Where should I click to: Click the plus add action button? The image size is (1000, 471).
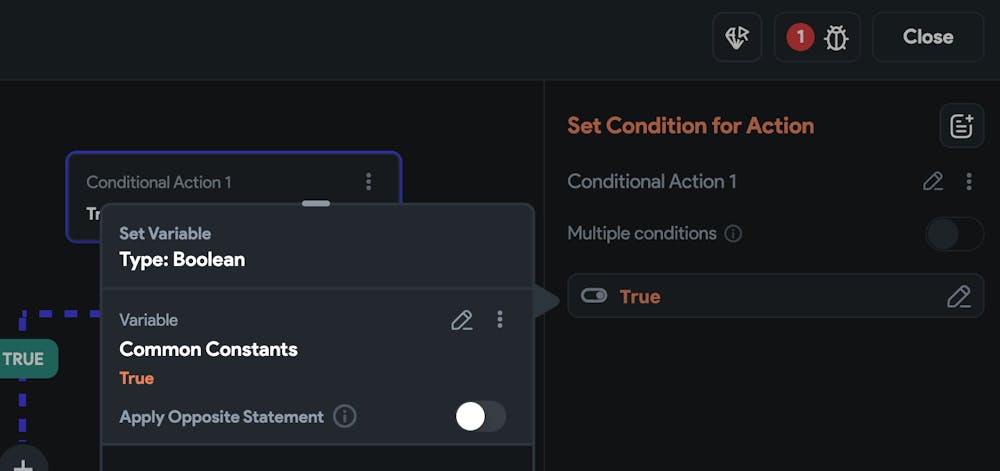point(22,464)
